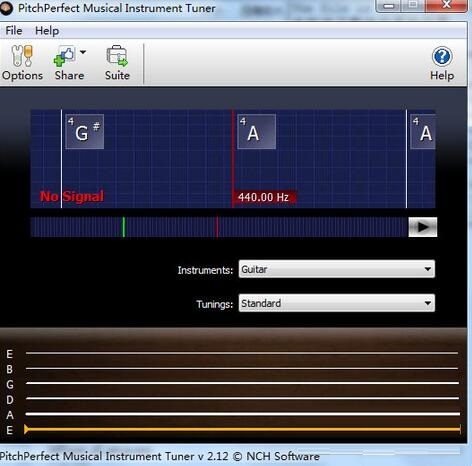Select the G string
This screenshot has width=472, height=466.
(x=242, y=383)
